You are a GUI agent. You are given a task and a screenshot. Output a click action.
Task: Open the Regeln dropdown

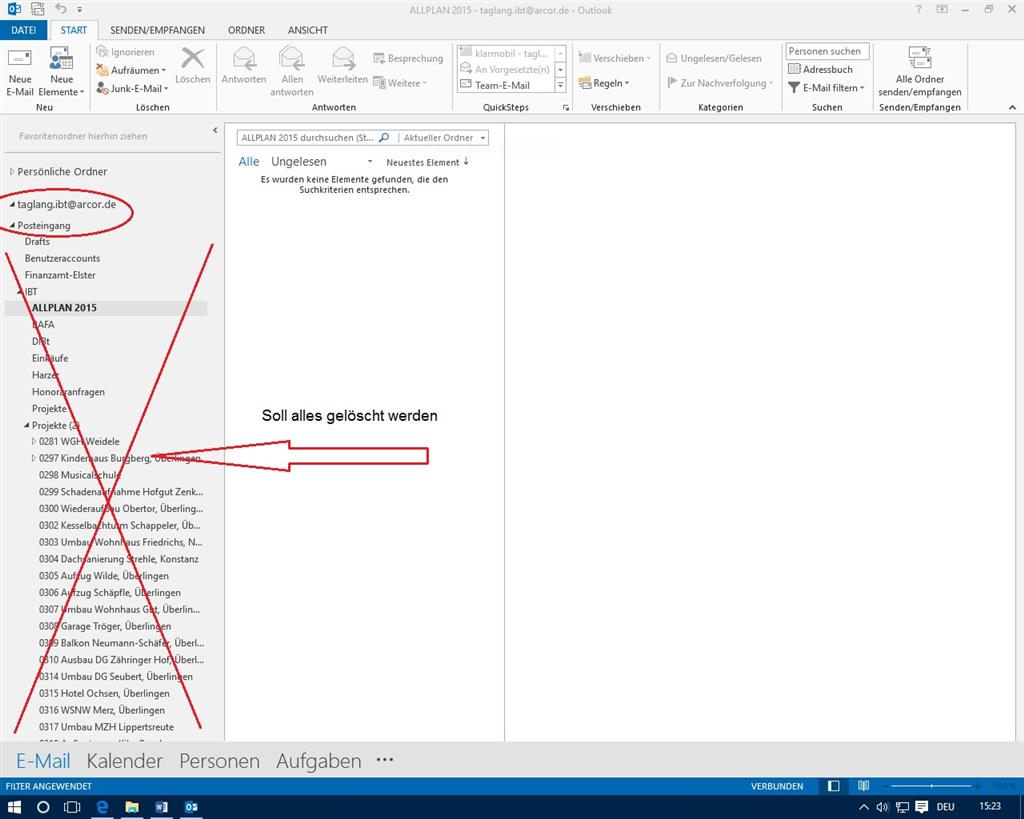[604, 83]
